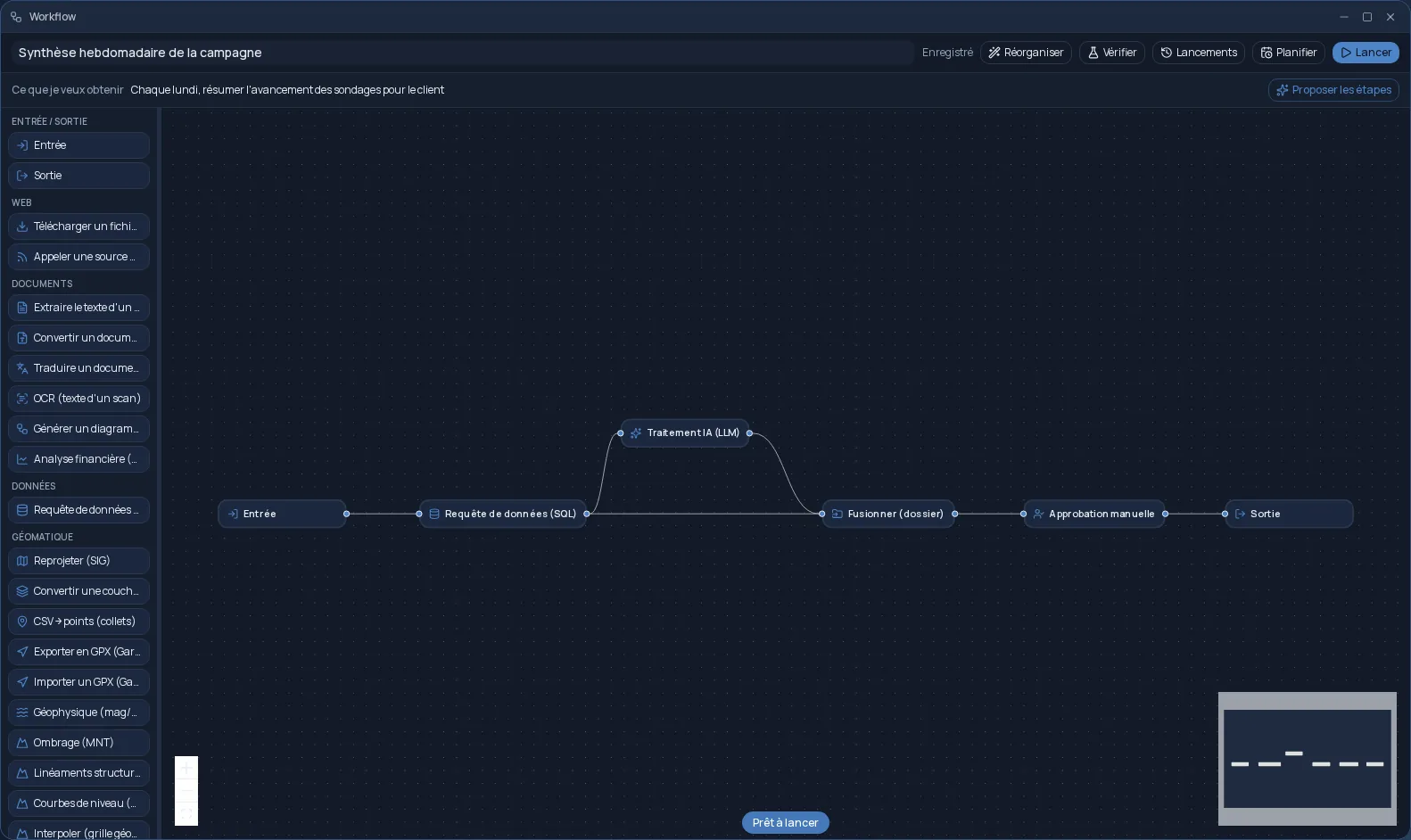
Task: Open the Planifier scheduling button
Action: (1288, 53)
